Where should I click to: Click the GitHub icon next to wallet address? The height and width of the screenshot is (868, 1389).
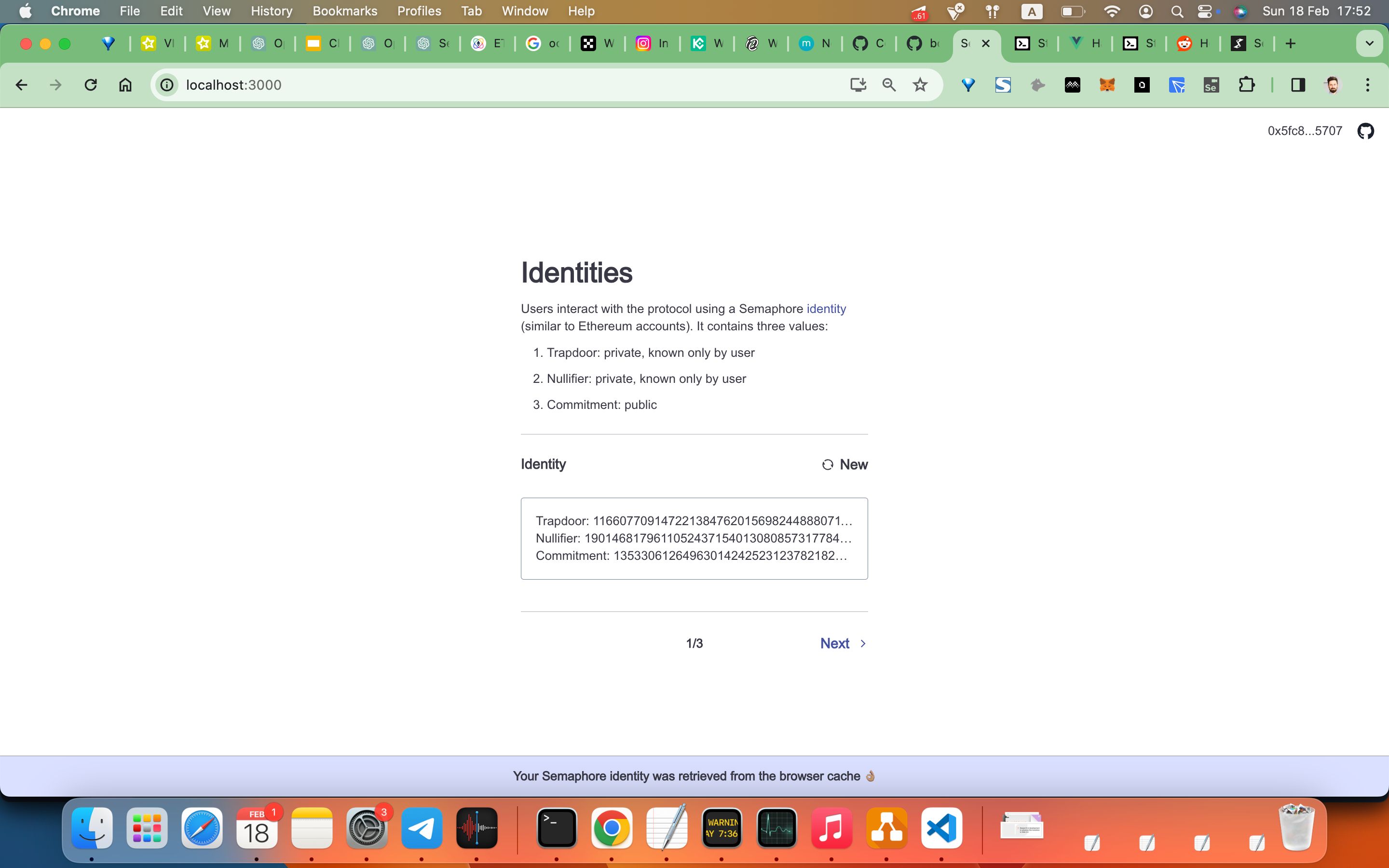(1366, 131)
